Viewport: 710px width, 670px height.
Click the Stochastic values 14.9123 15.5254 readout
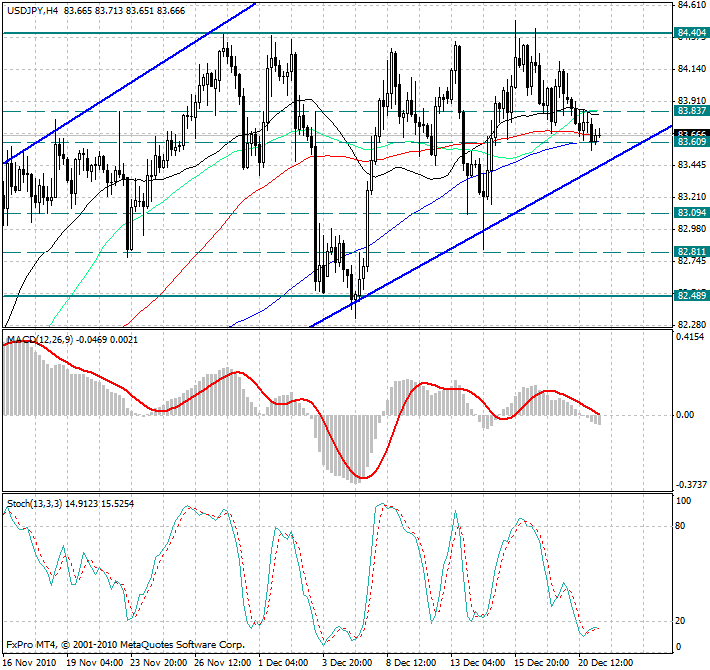(100, 503)
